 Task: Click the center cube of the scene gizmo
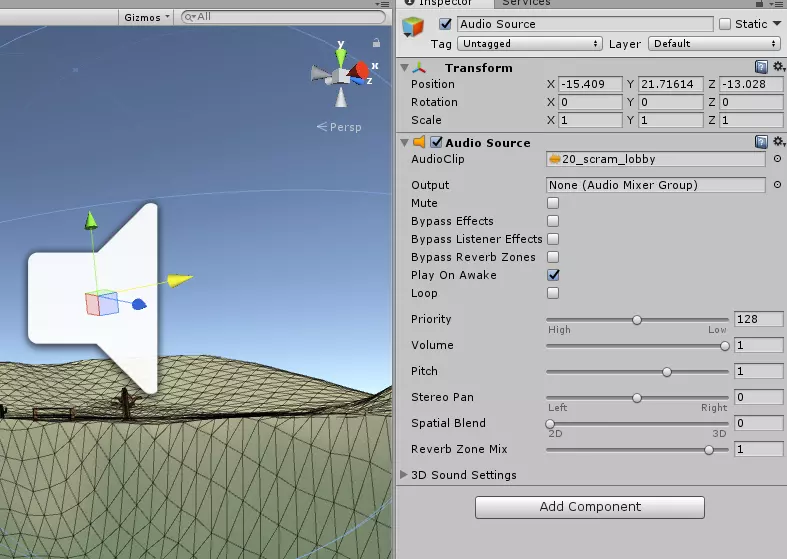point(341,76)
